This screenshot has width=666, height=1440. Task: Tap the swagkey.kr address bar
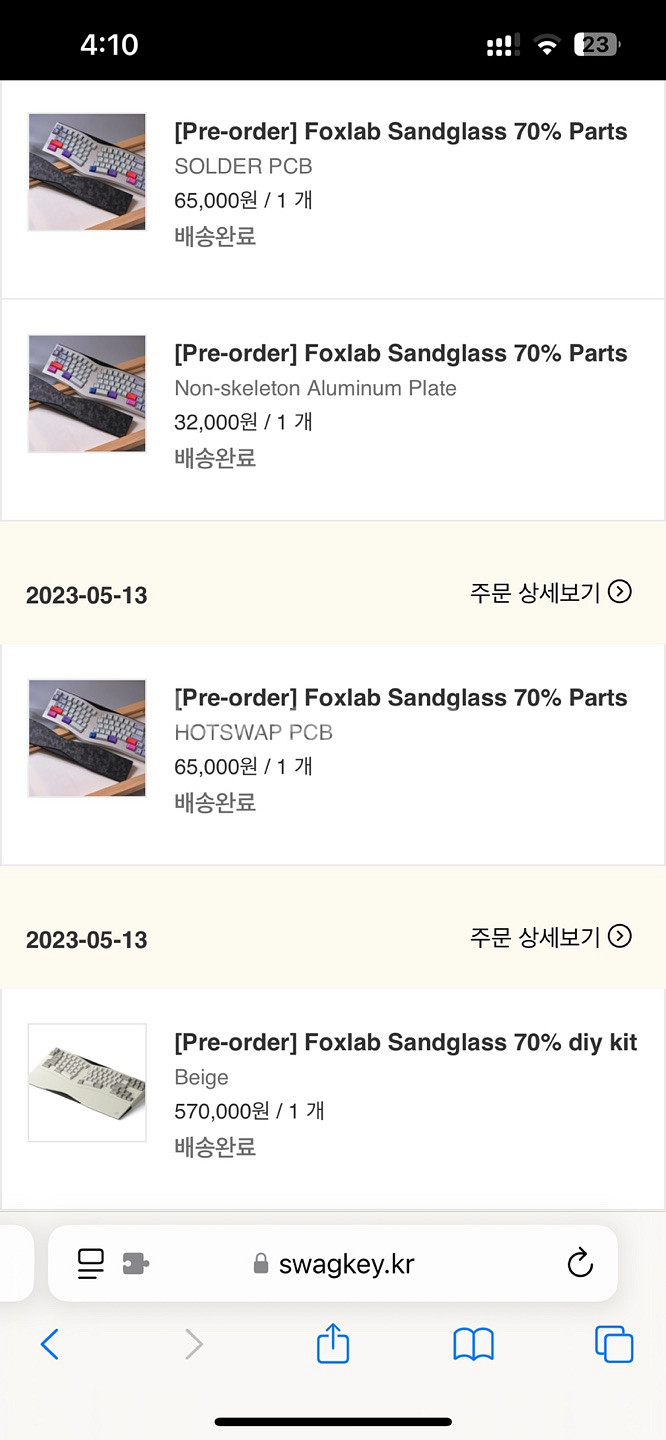click(x=346, y=1264)
